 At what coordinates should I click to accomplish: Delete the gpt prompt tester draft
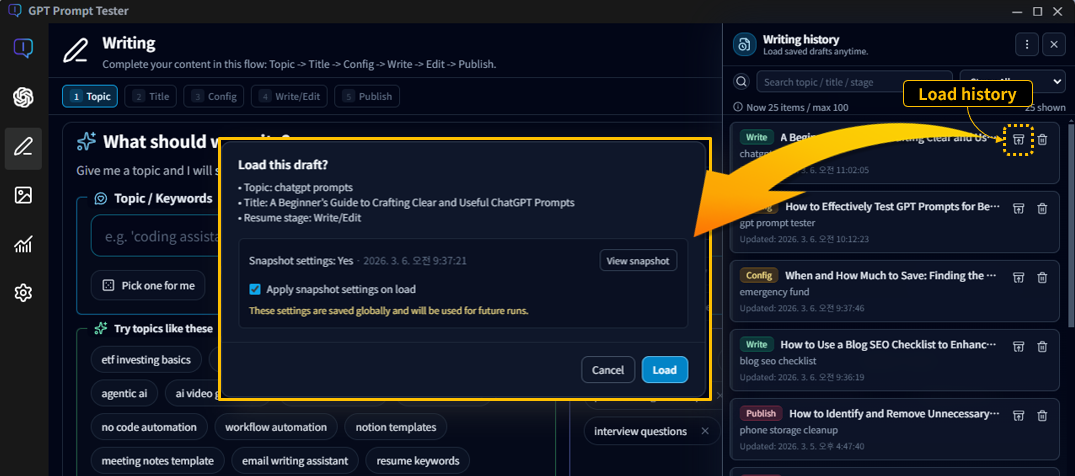[x=1042, y=208]
